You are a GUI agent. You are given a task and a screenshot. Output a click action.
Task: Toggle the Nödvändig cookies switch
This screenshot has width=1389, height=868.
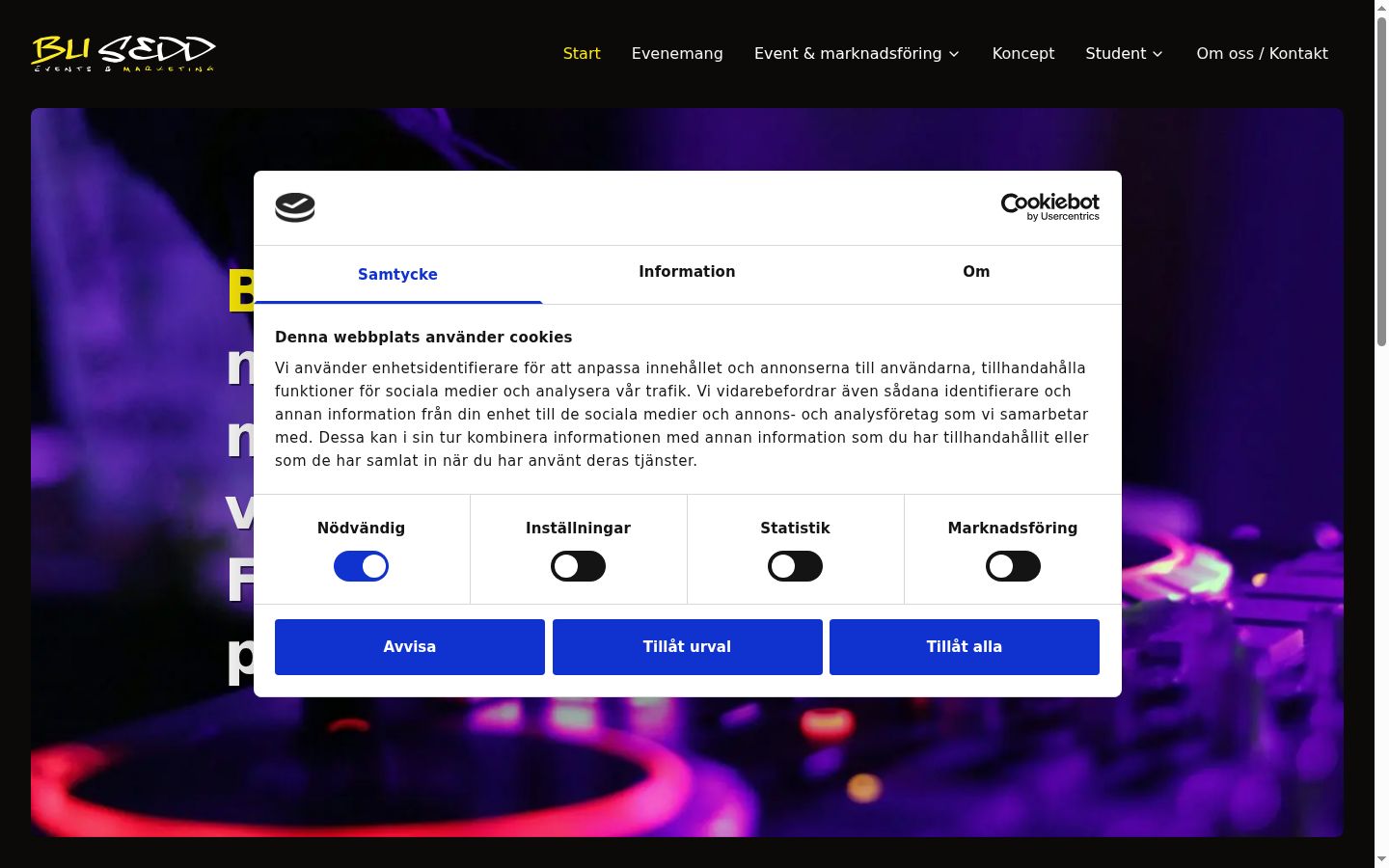click(x=361, y=566)
